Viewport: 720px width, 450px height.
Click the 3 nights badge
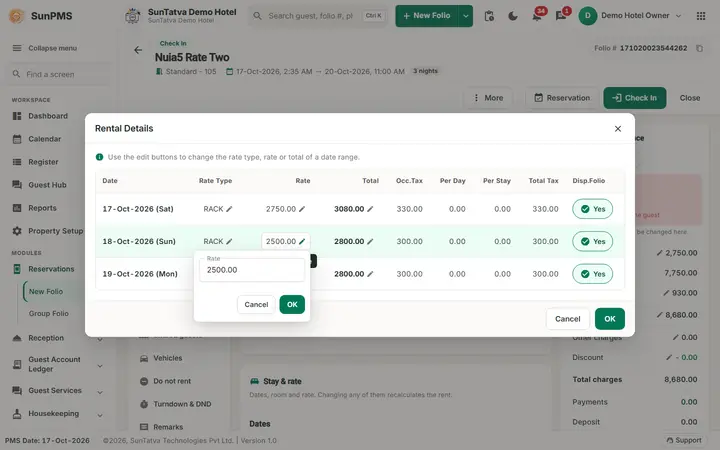point(425,71)
